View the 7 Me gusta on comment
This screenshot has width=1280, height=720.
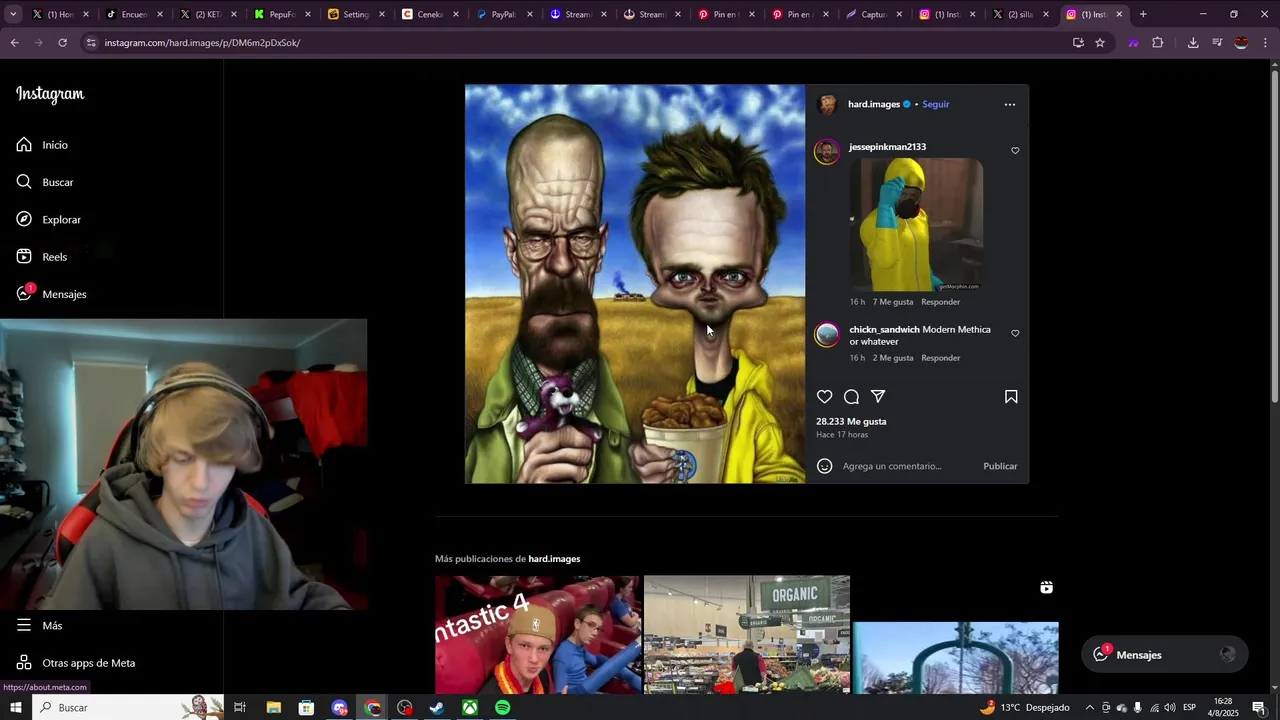tap(893, 302)
